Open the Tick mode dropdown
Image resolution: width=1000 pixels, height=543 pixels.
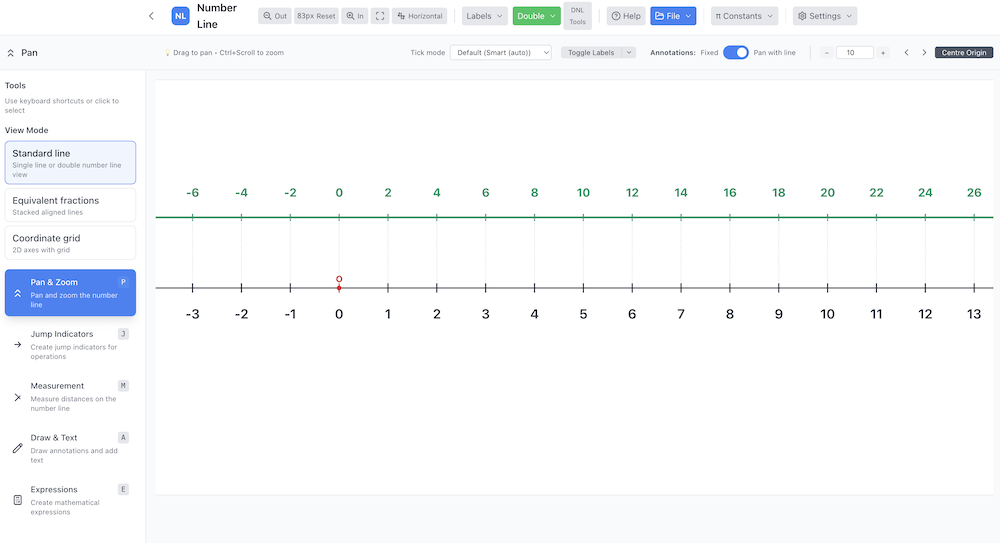point(500,52)
